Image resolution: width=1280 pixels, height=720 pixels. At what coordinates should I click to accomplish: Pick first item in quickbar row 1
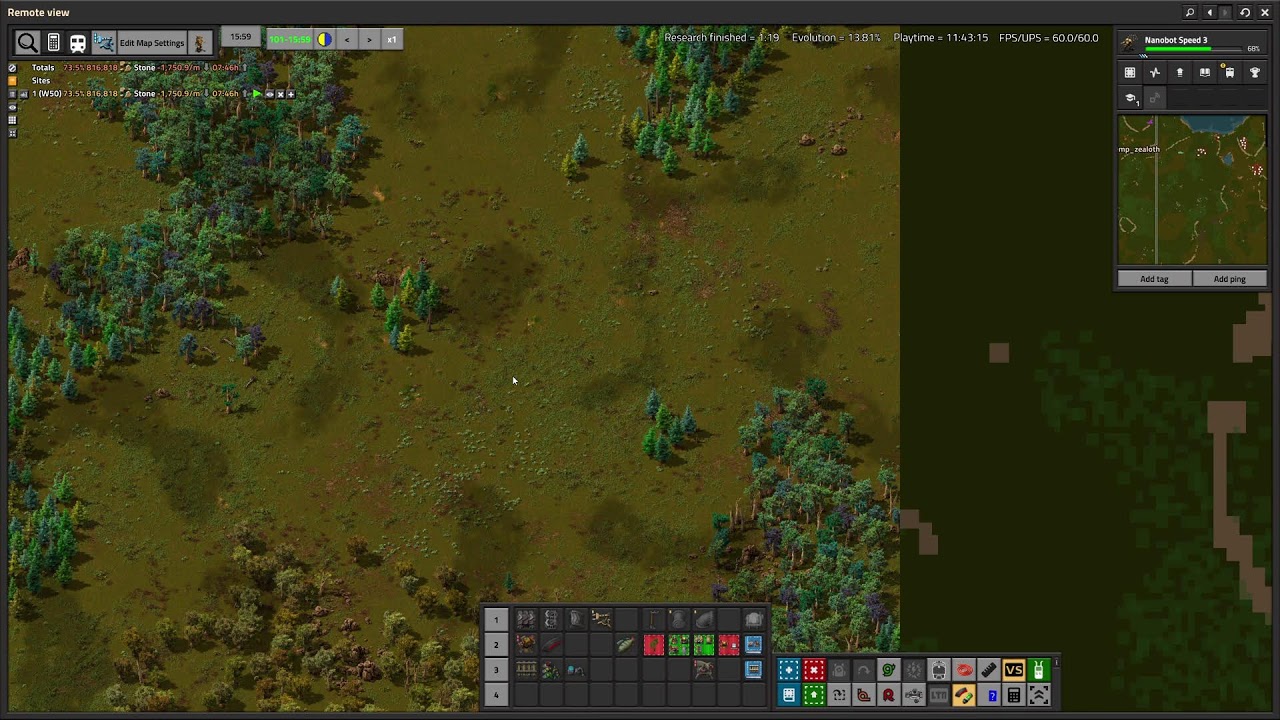pos(526,620)
